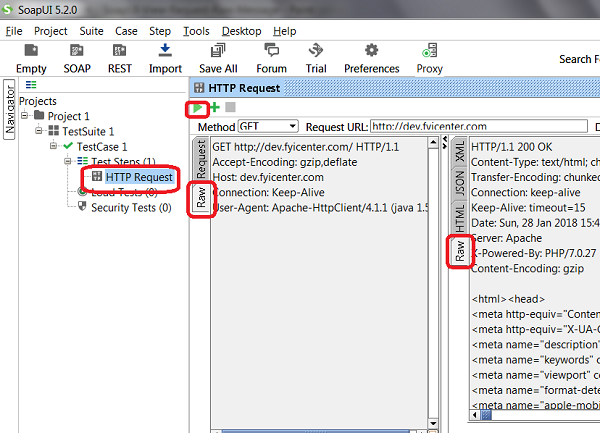Submit request with the green play button
The width and height of the screenshot is (600, 433).
(197, 108)
